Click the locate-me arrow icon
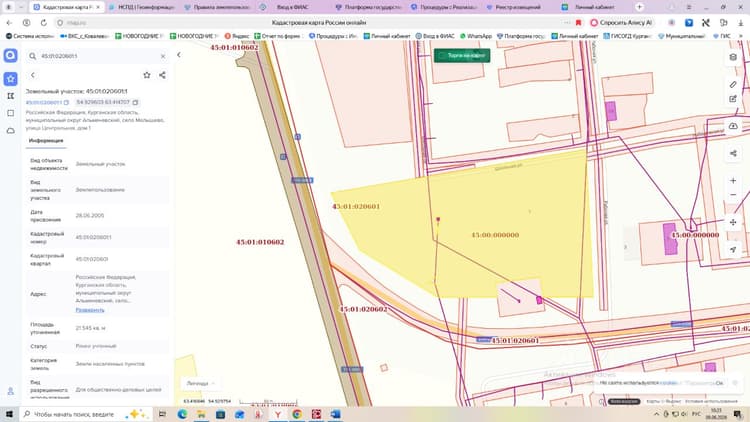Screen dimensions: 750x422 pyautogui.click(x=733, y=249)
